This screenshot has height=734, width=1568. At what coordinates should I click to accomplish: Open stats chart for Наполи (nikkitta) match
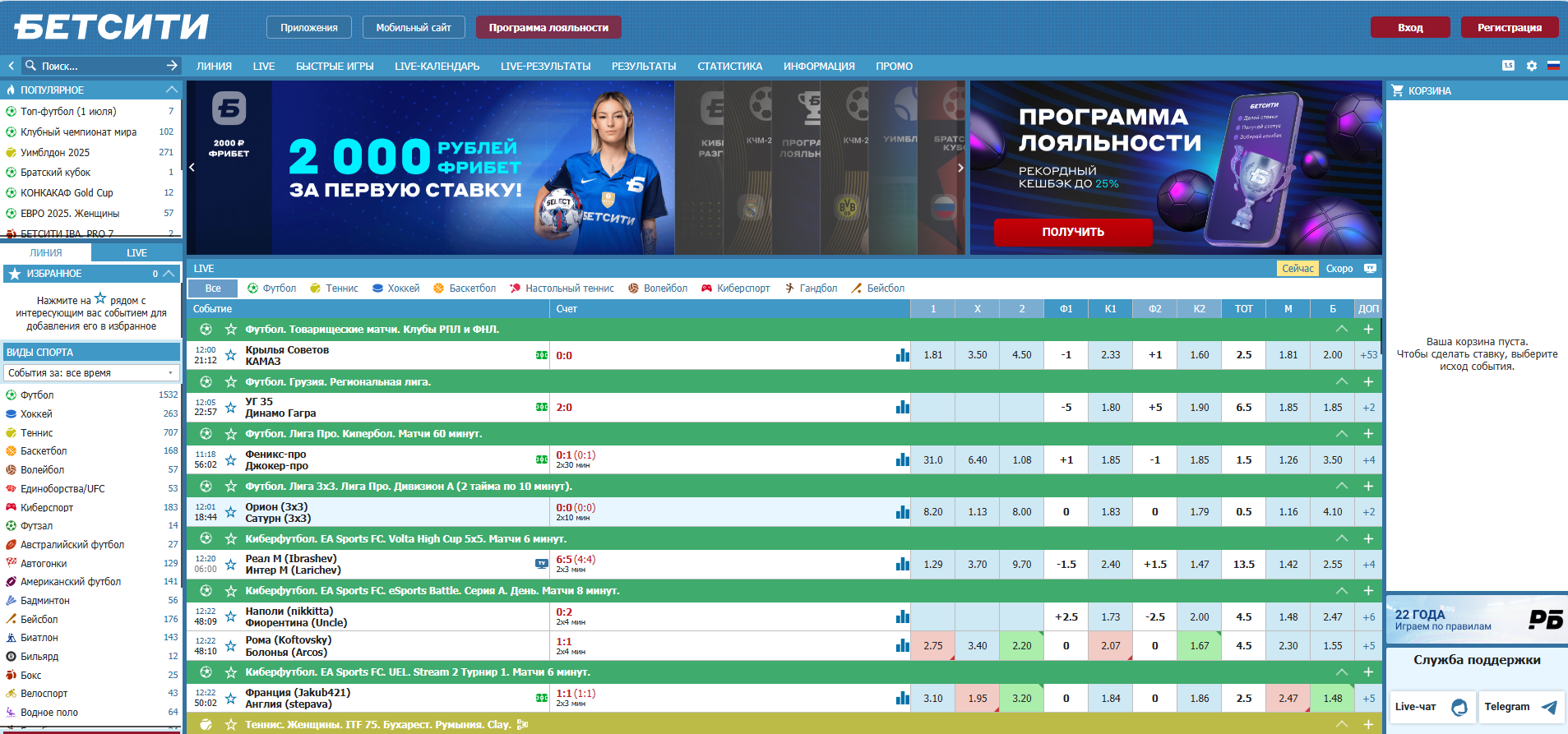pos(903,616)
